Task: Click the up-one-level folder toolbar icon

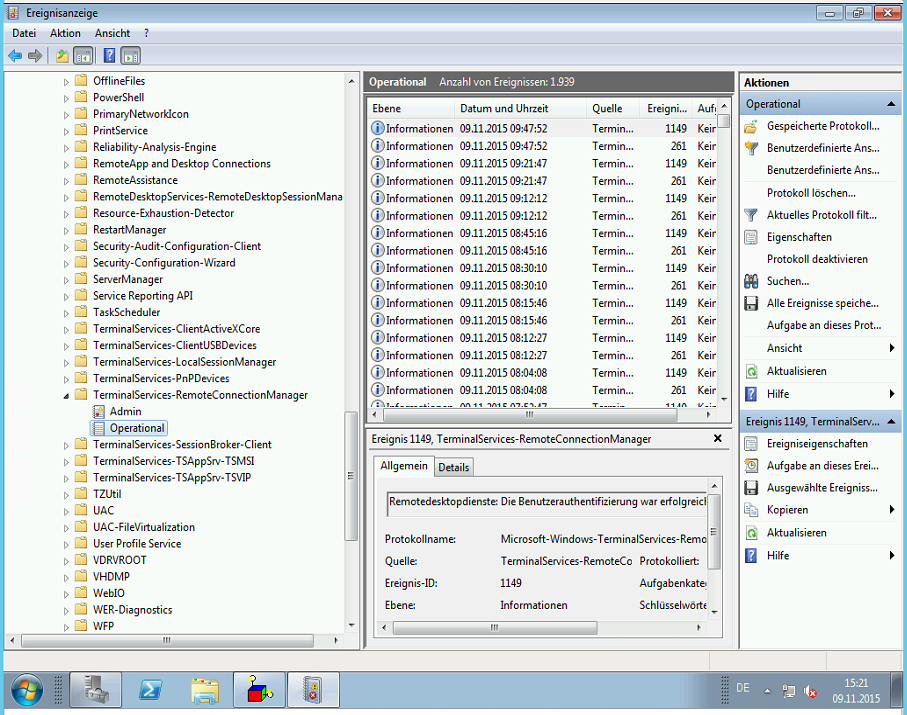Action: [x=62, y=56]
